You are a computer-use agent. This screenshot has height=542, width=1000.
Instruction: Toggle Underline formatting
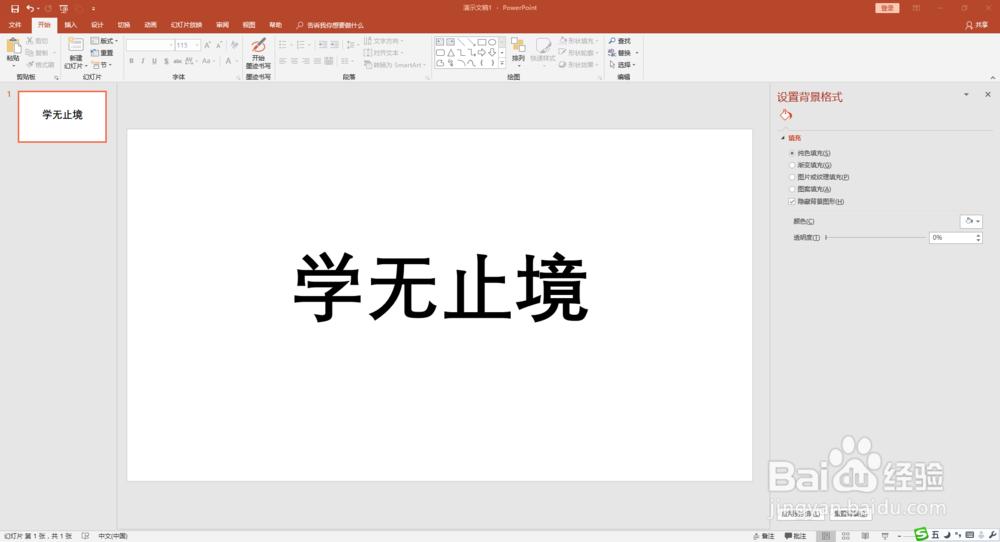154,61
